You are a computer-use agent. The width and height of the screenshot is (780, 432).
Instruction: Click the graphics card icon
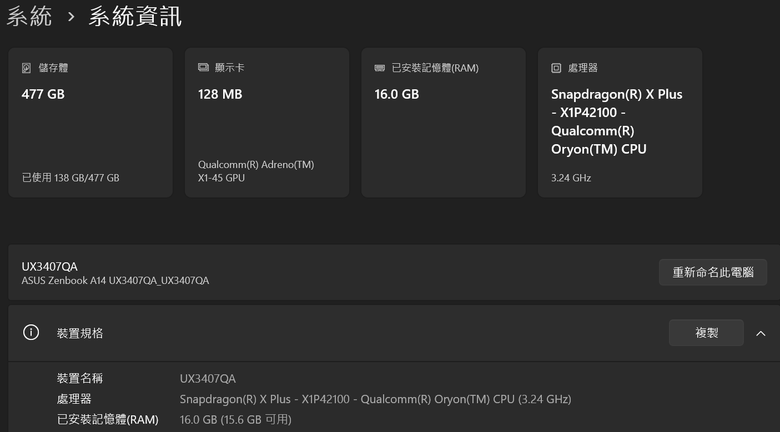click(203, 67)
